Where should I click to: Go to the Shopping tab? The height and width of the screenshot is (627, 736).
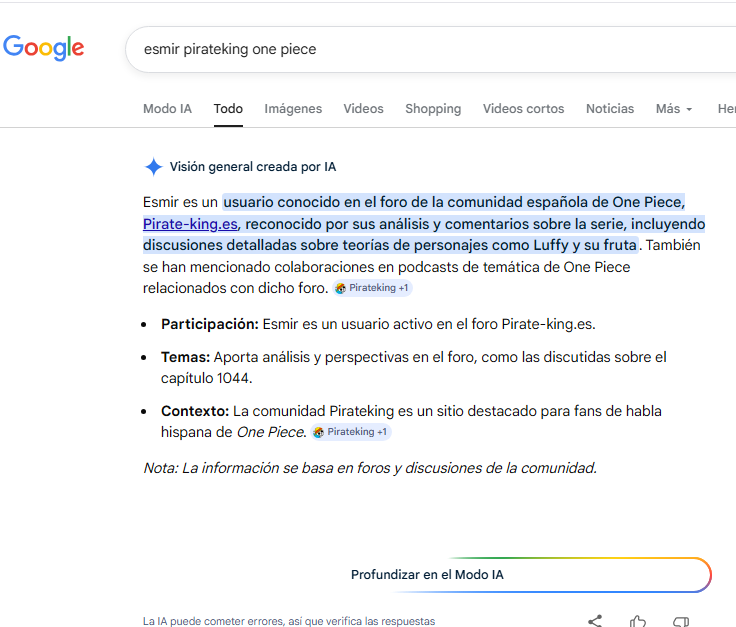433,109
